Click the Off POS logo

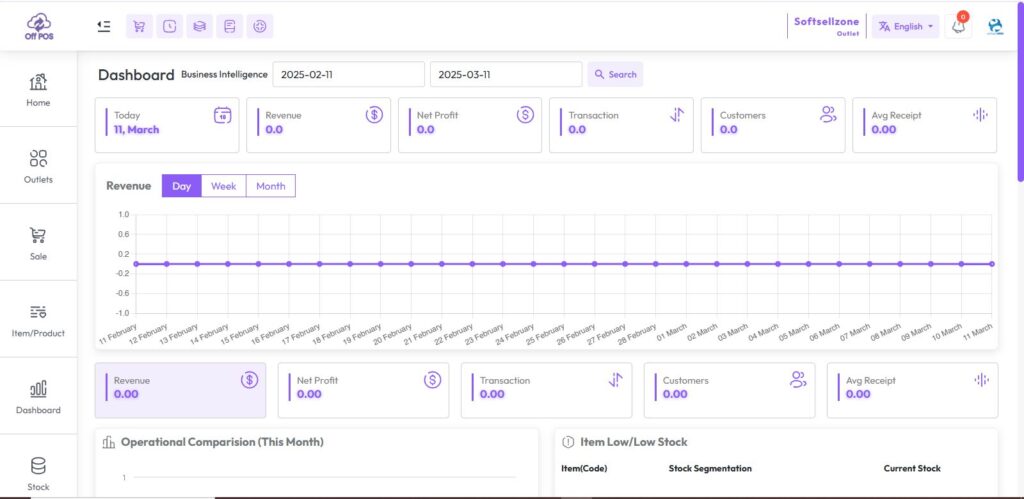pos(38,26)
